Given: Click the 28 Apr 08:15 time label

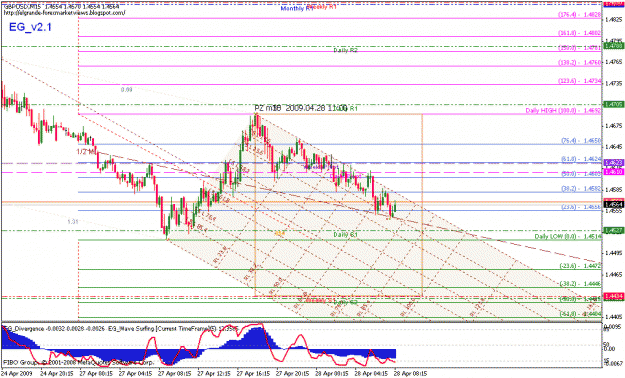Looking at the screenshot, I should [x=410, y=374].
